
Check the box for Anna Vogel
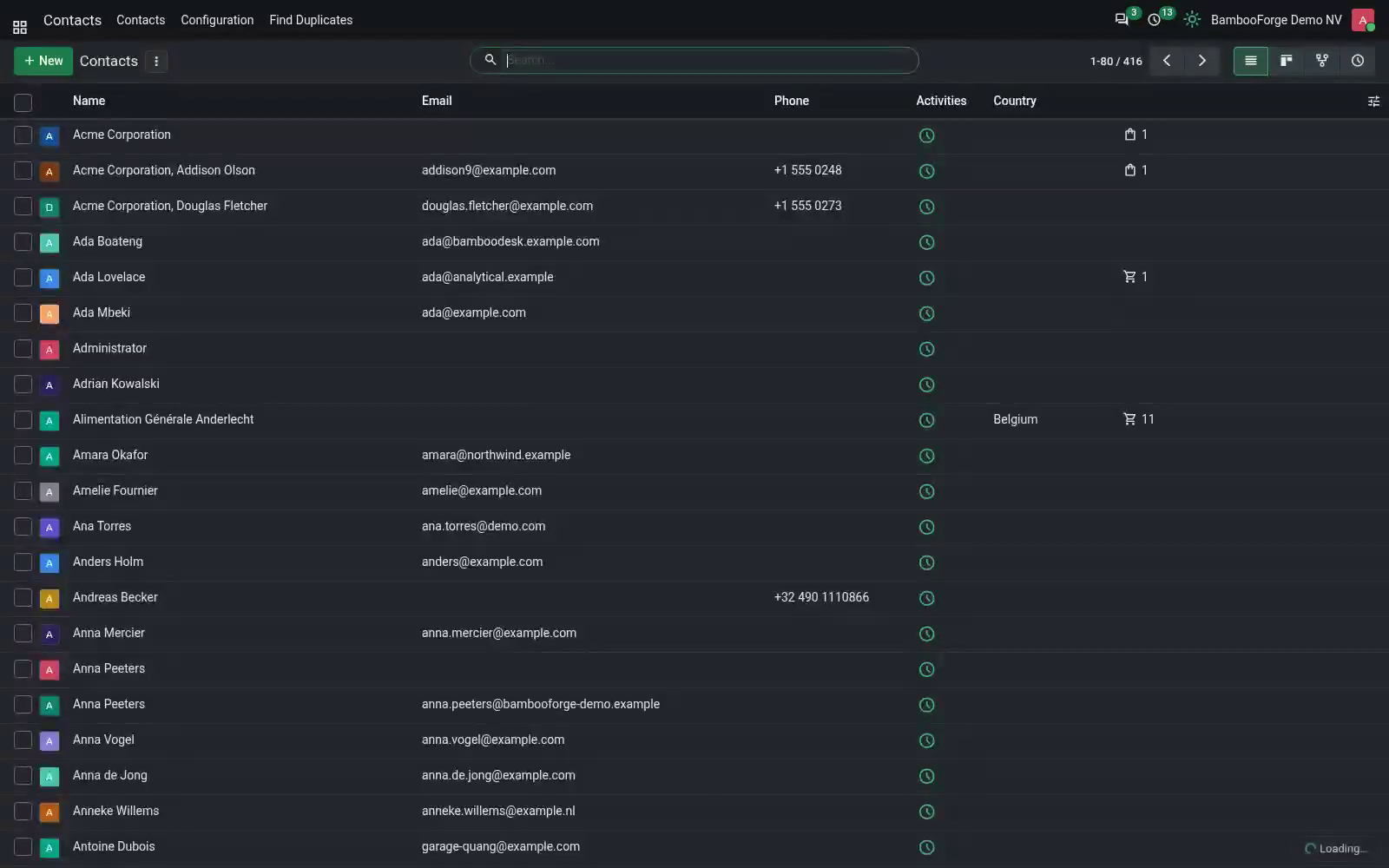(x=23, y=740)
